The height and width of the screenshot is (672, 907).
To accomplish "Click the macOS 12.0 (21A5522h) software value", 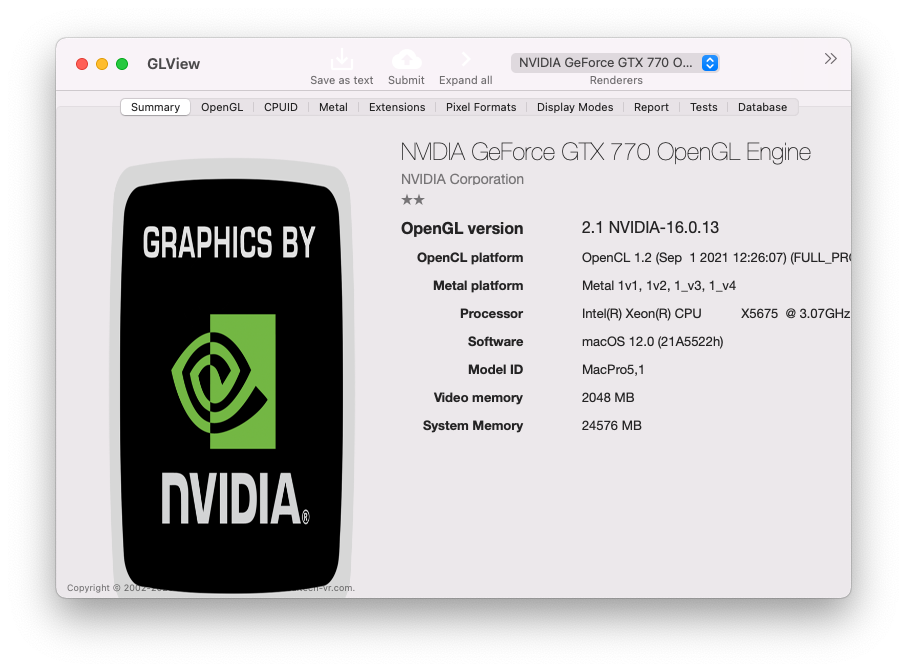I will (652, 341).
